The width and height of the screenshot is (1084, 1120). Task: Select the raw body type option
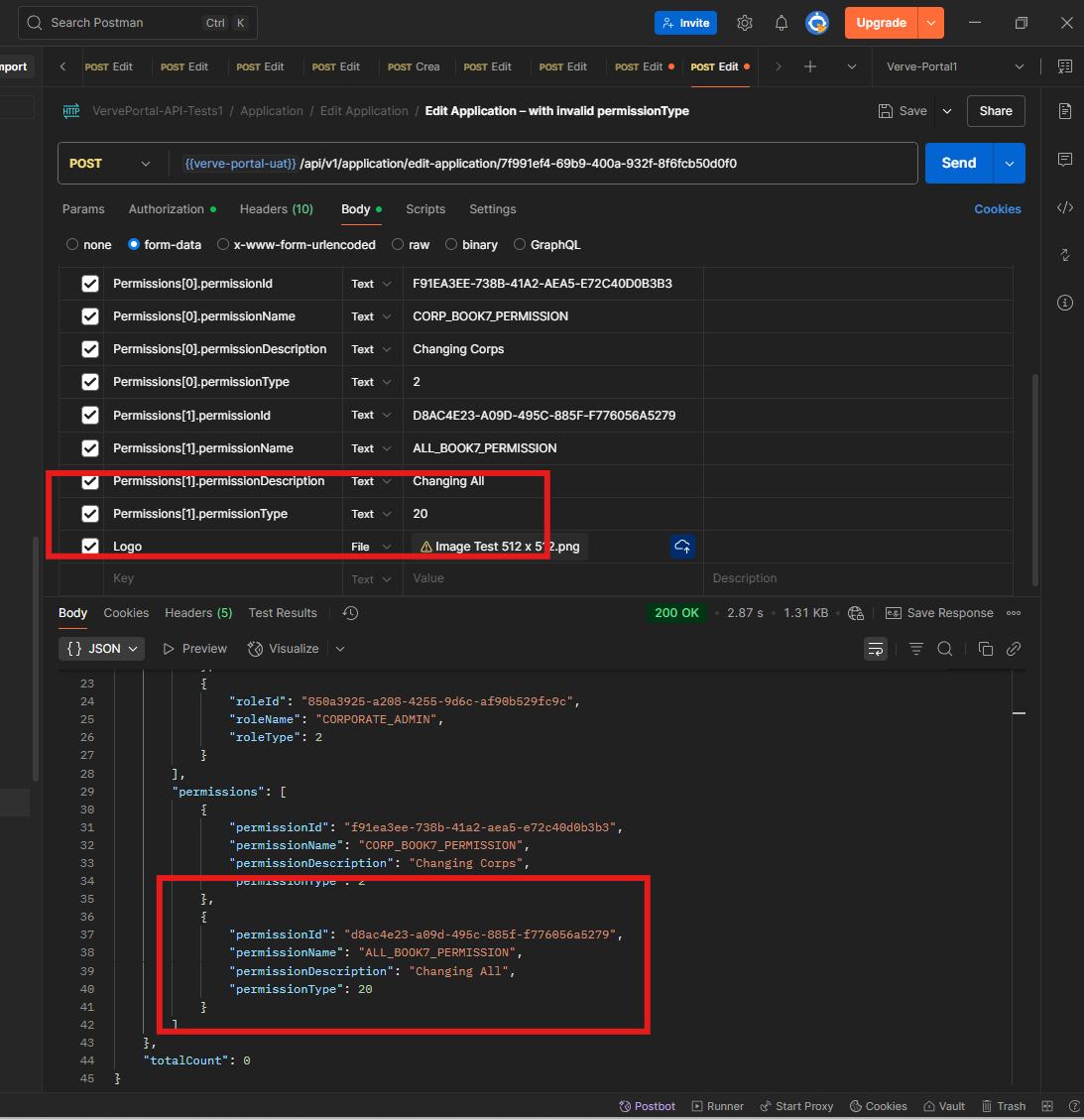[411, 244]
